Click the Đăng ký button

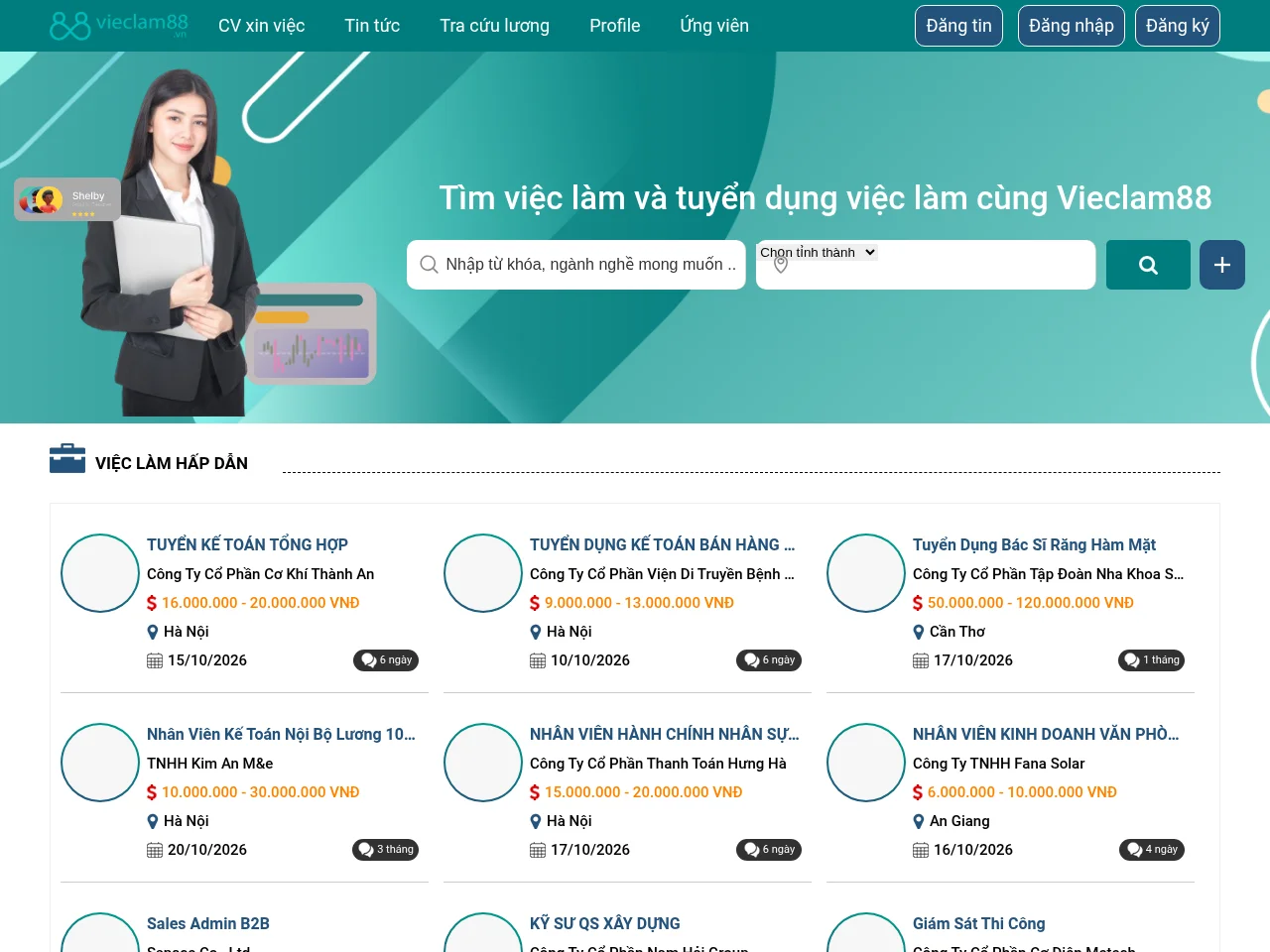point(1178,26)
